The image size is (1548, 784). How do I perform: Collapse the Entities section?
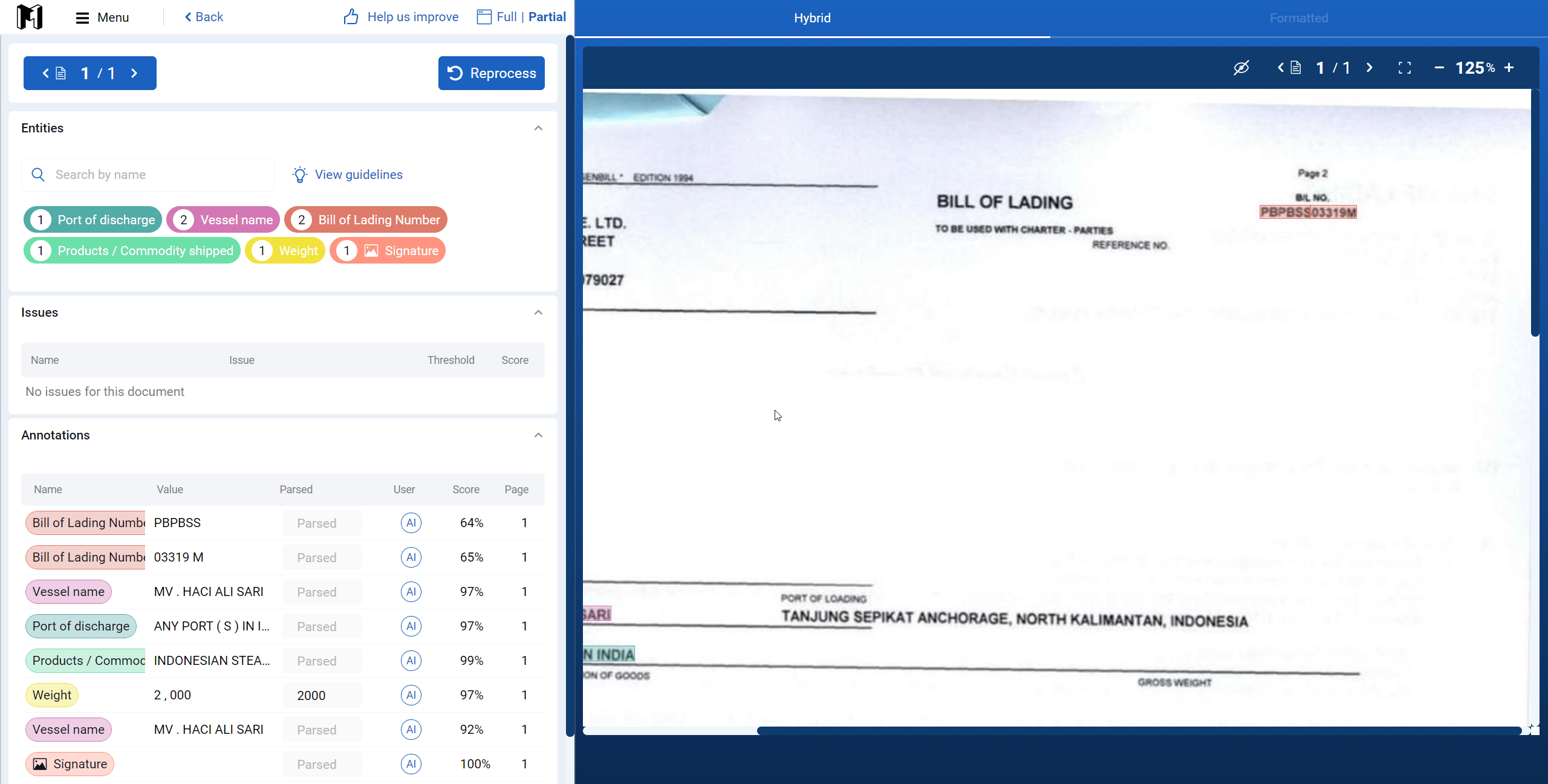click(x=538, y=128)
